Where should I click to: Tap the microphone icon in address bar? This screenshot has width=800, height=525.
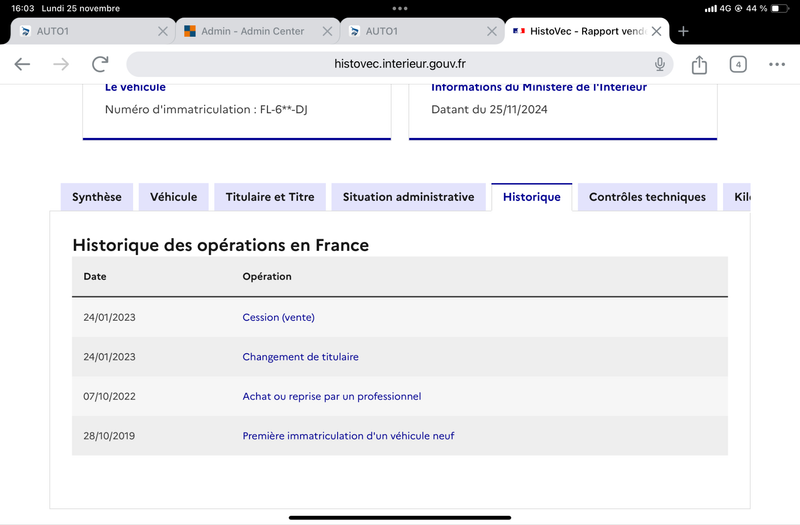coord(660,64)
